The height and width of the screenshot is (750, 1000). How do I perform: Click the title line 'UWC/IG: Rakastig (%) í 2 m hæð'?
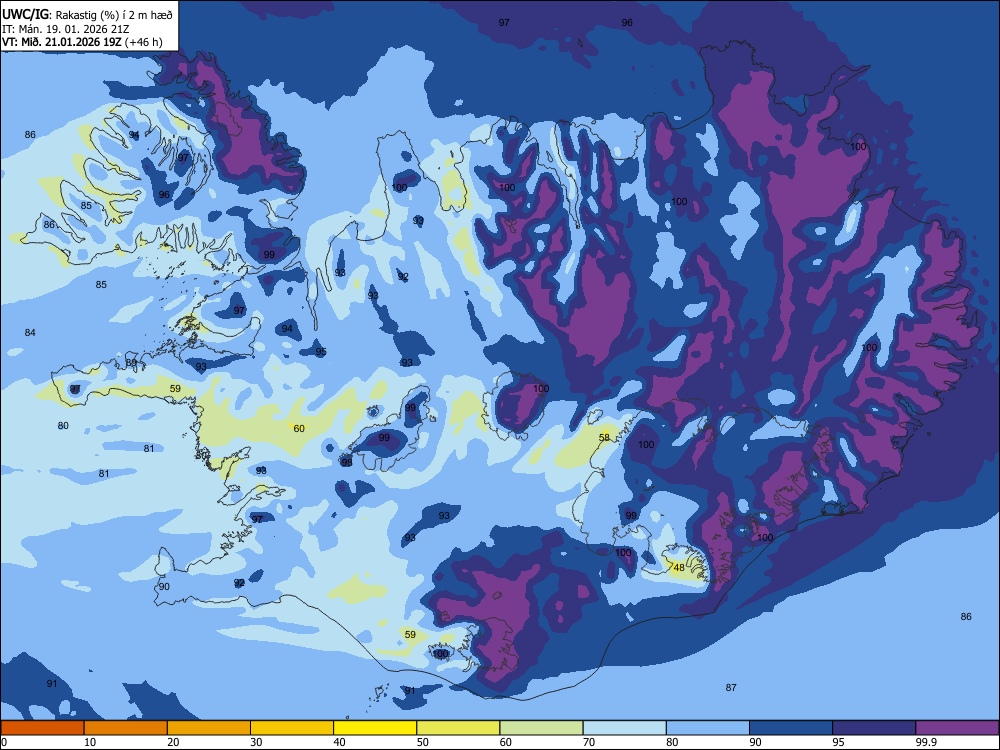click(x=87, y=14)
